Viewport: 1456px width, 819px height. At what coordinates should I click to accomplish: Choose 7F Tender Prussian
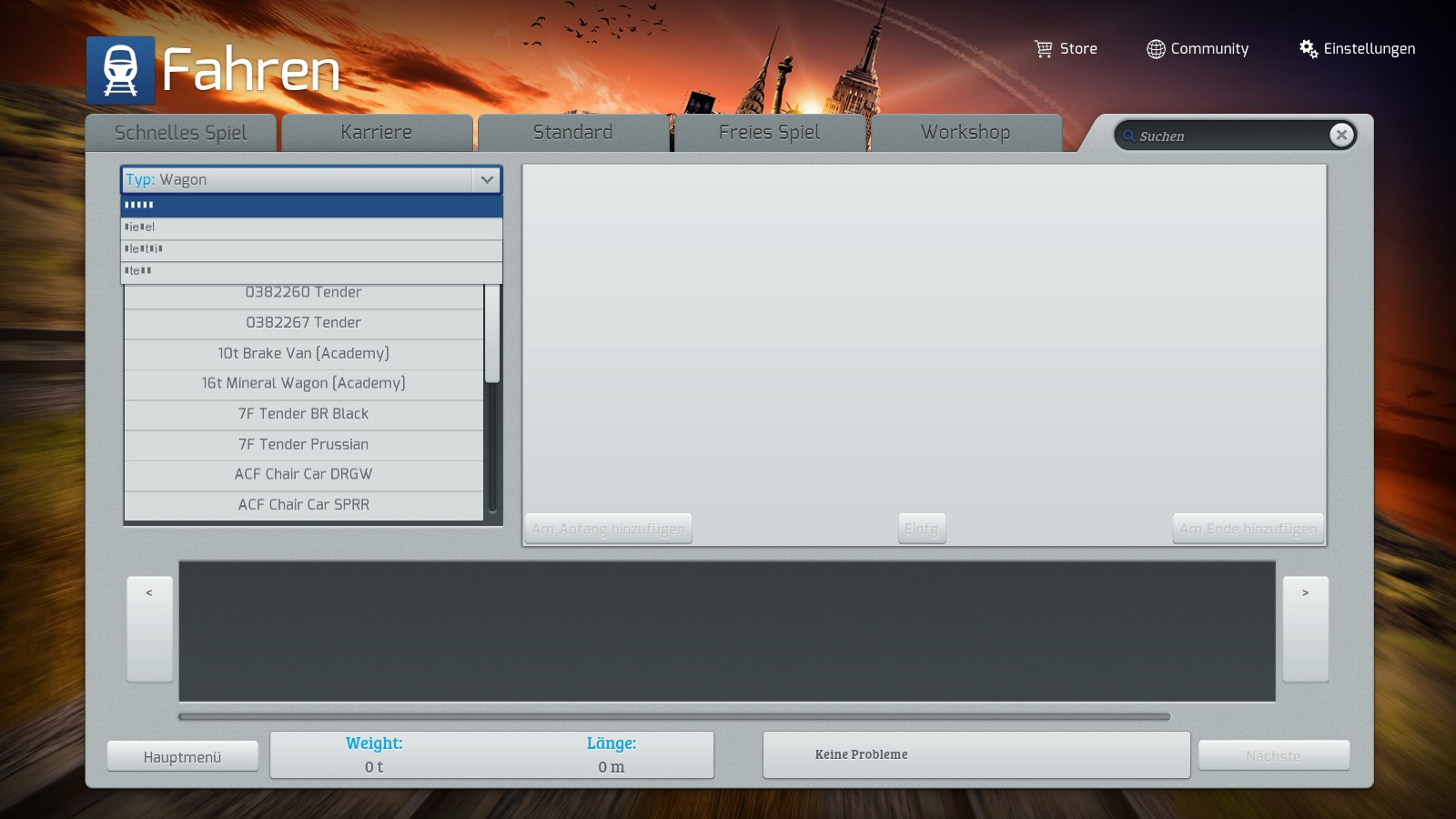pos(303,445)
